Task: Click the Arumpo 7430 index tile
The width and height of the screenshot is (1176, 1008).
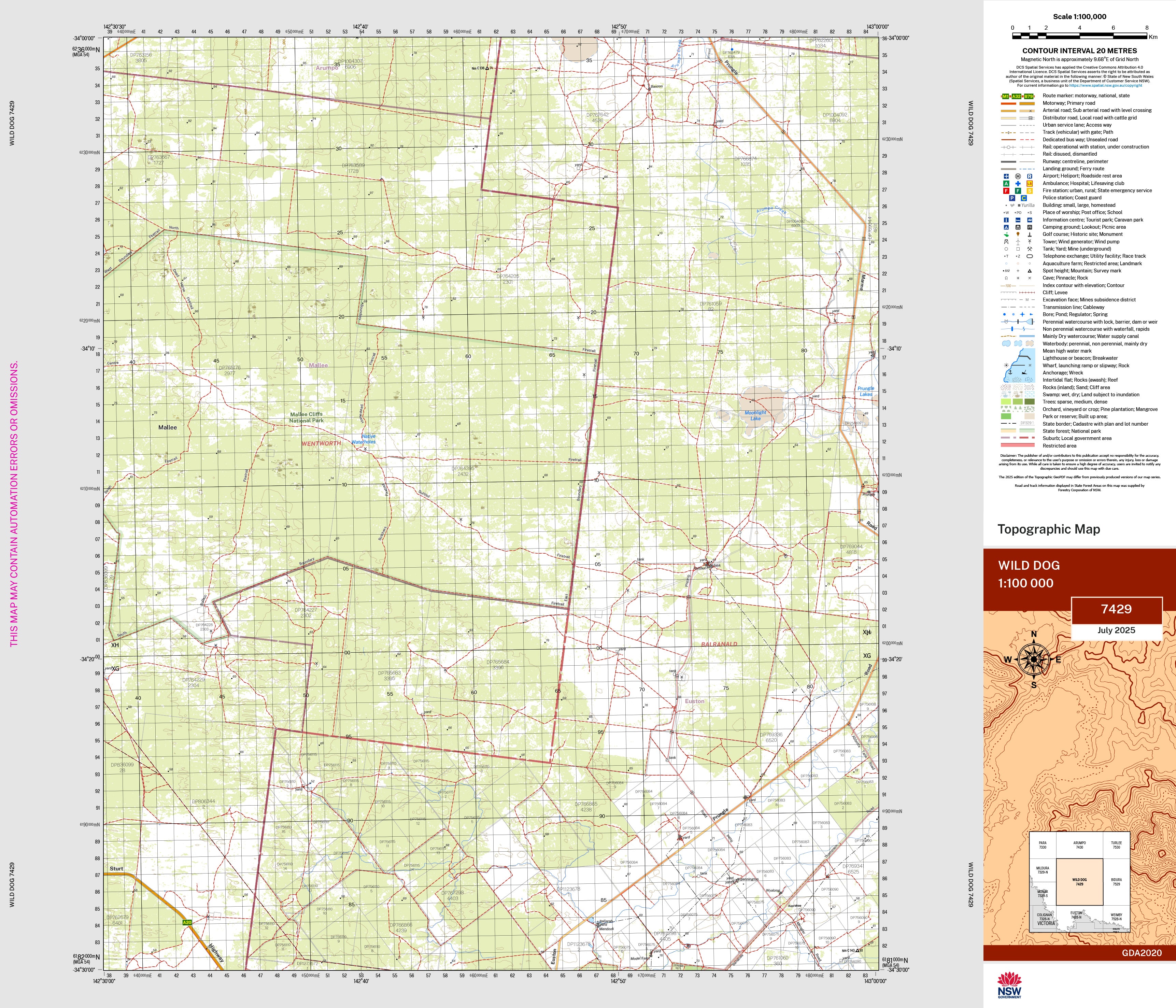Action: tap(1079, 845)
